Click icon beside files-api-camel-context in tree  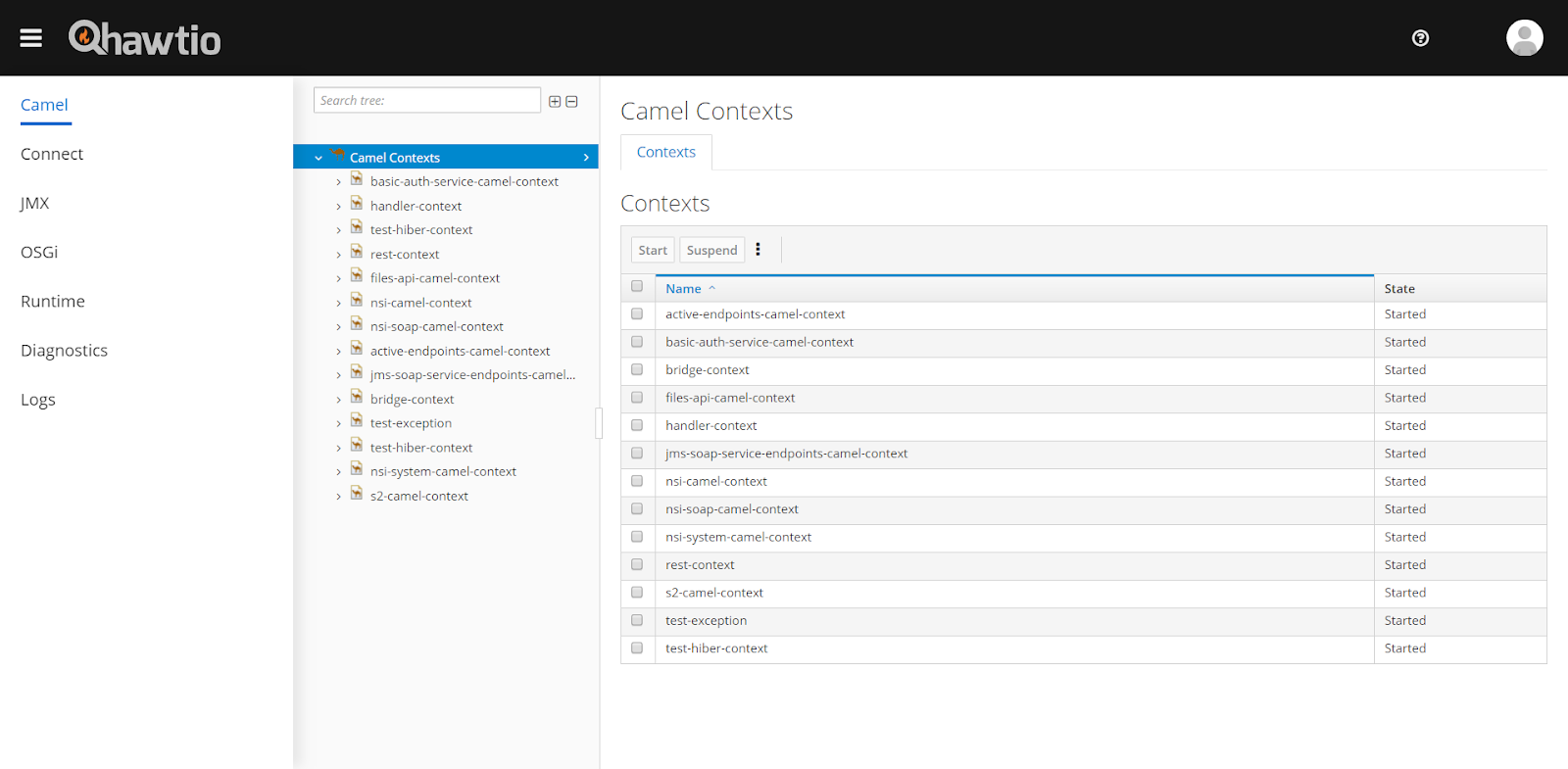[x=357, y=276]
